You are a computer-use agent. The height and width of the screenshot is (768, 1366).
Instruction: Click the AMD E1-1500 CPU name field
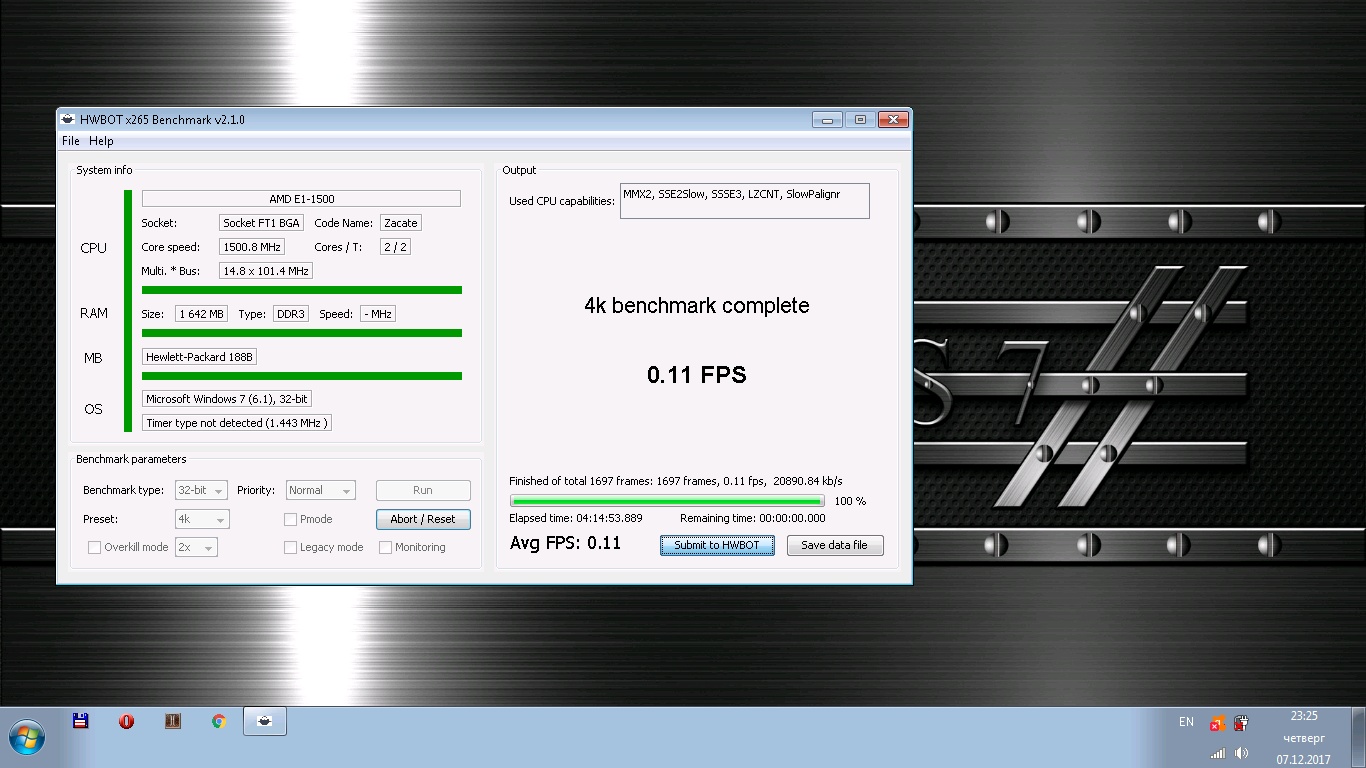(301, 199)
